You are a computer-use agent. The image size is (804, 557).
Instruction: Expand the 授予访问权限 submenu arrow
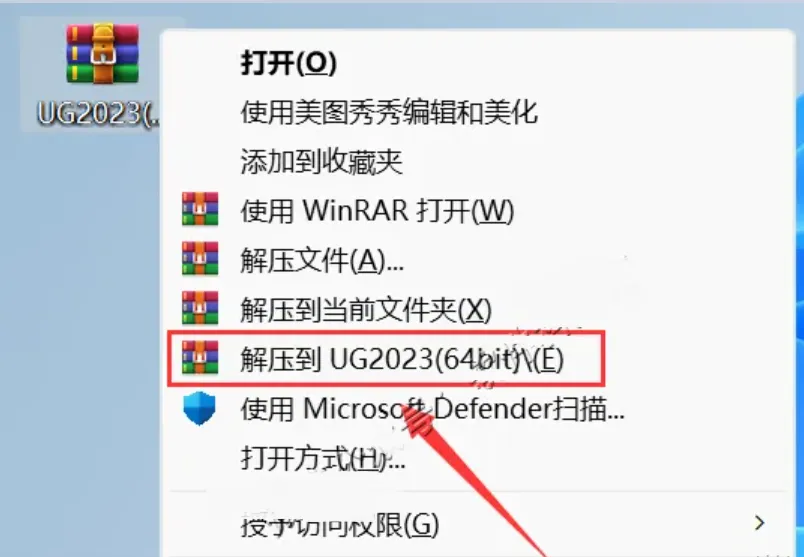[x=760, y=523]
